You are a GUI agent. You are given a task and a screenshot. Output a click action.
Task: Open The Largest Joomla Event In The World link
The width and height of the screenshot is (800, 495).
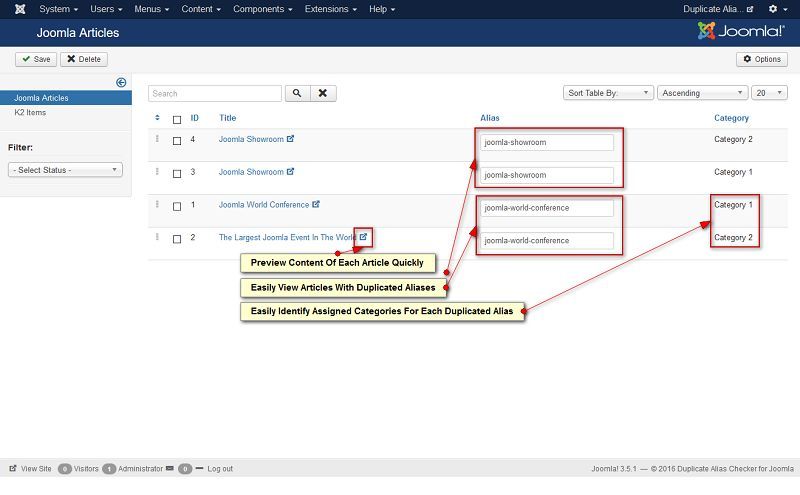click(287, 237)
